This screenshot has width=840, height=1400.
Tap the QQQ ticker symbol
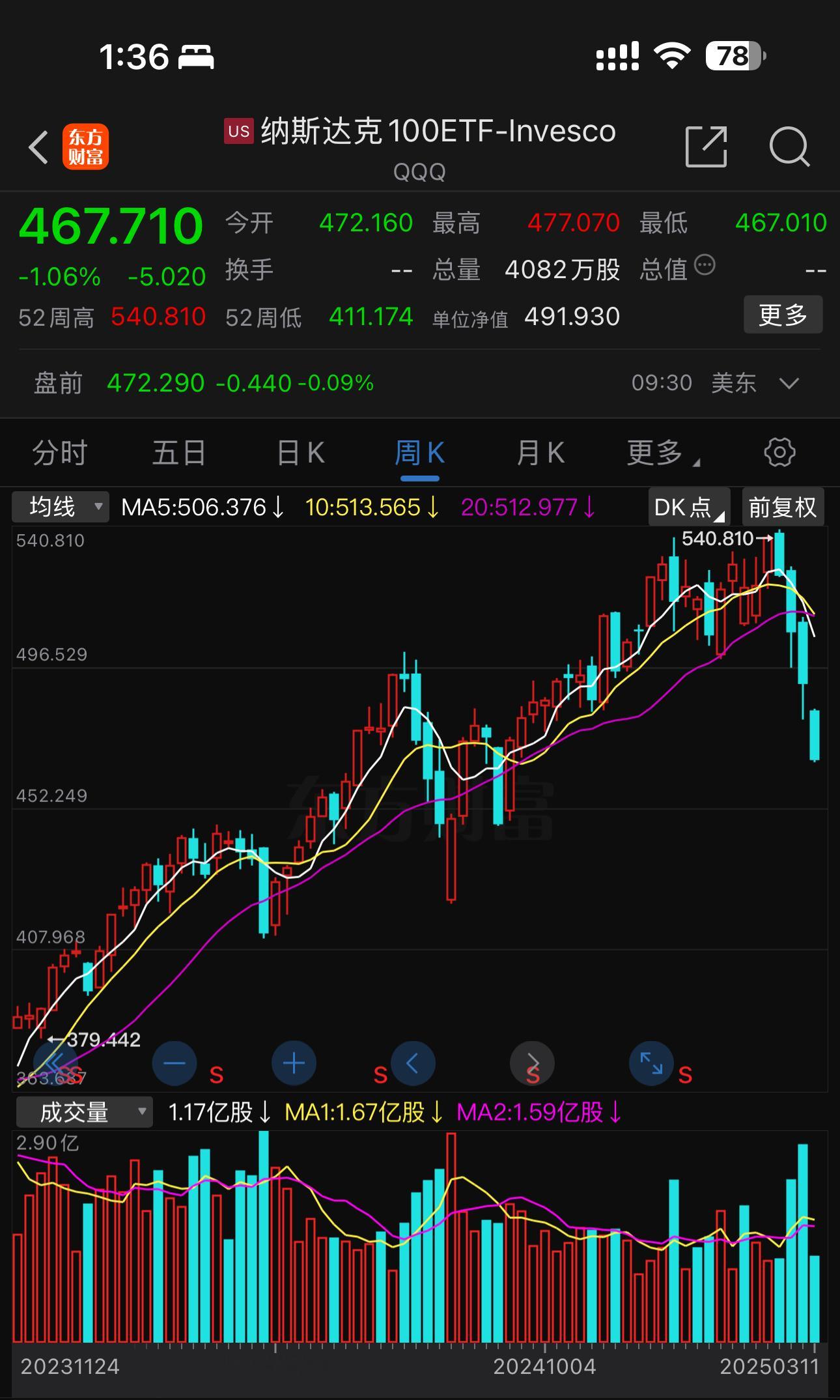[x=419, y=172]
